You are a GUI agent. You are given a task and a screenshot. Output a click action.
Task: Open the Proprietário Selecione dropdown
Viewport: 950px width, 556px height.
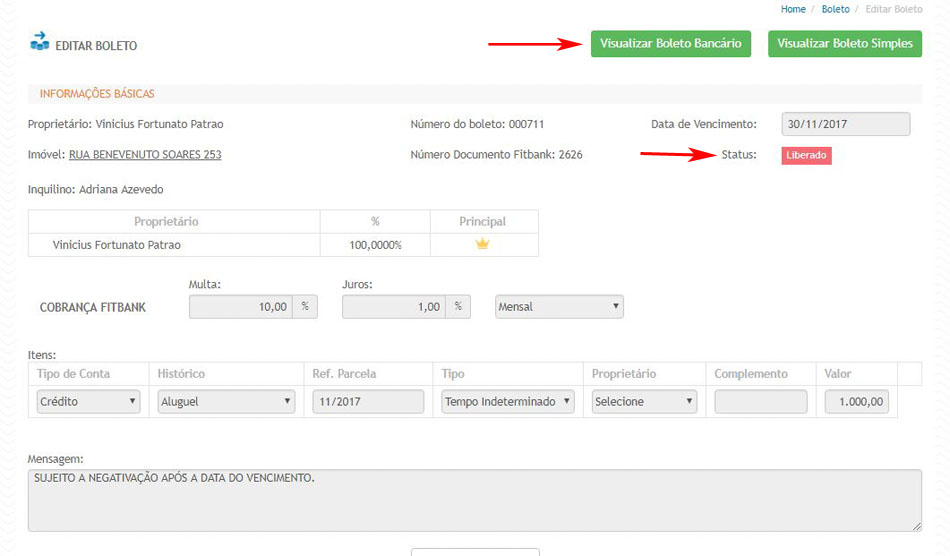coord(643,402)
